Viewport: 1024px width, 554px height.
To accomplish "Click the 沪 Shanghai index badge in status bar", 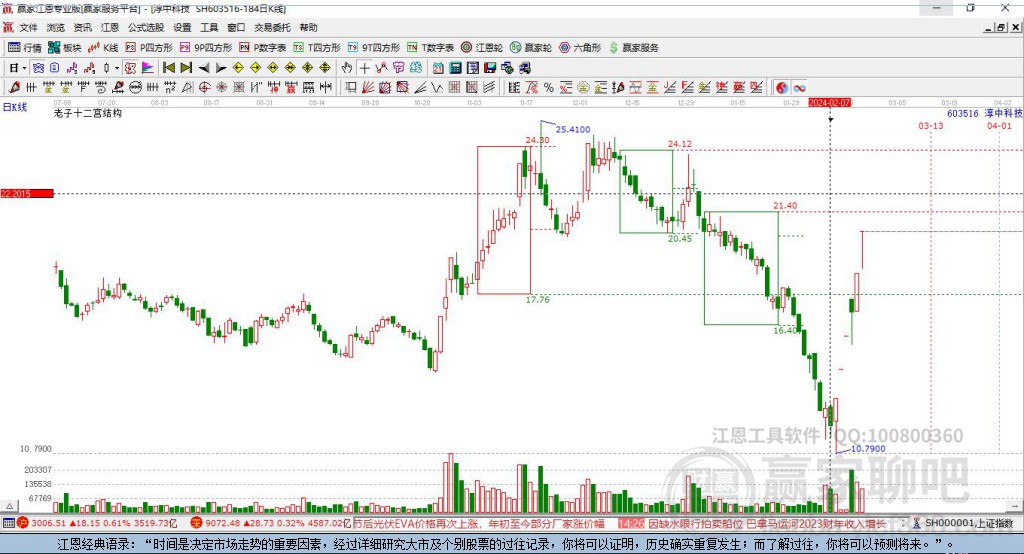I will tap(23, 523).
